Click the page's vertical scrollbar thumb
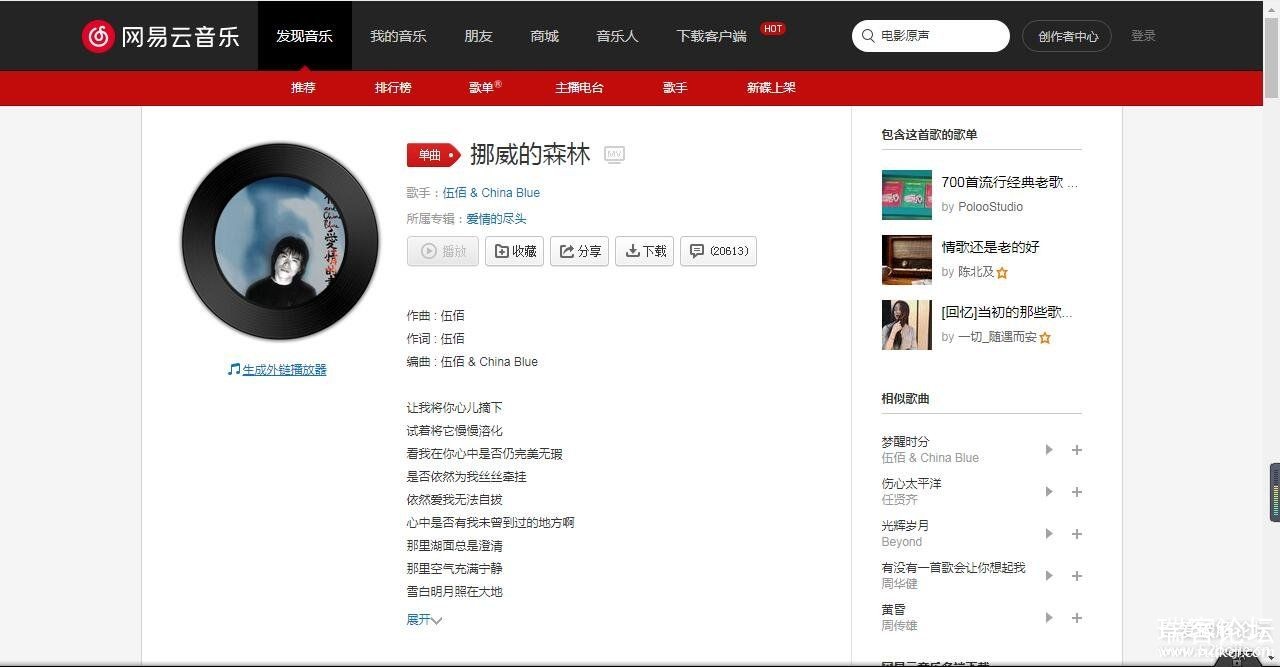 pyautogui.click(x=1271, y=56)
